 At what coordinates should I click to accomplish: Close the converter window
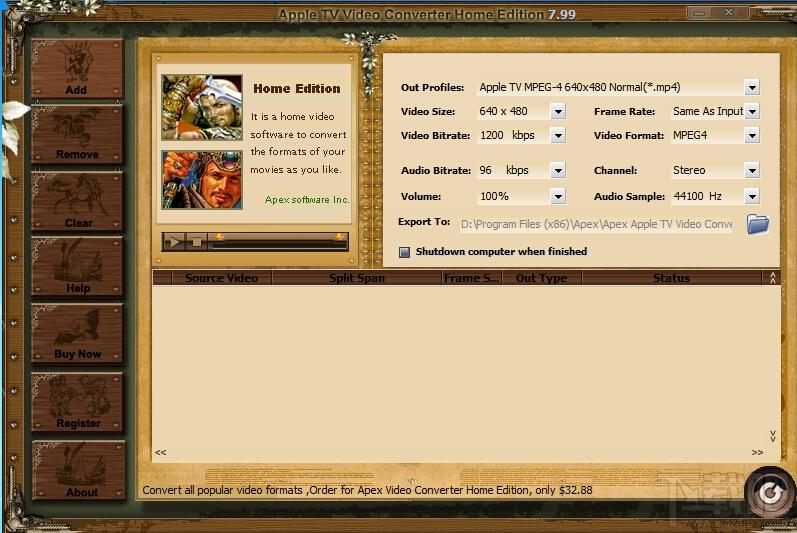(729, 12)
